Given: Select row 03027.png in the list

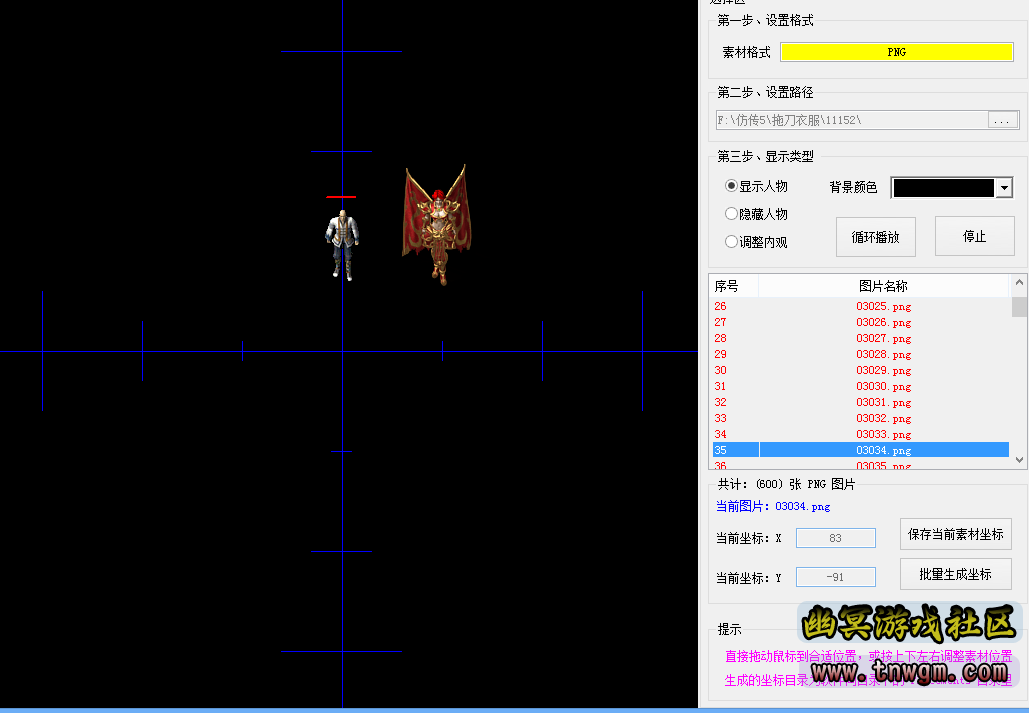Looking at the screenshot, I should [860, 338].
